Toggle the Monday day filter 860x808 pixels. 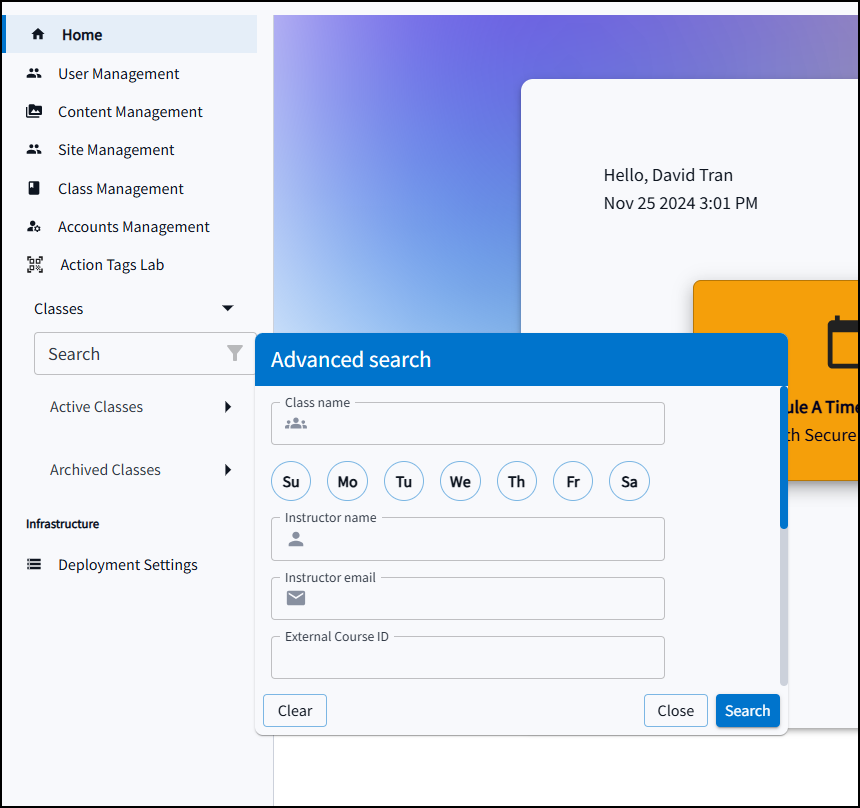click(347, 481)
